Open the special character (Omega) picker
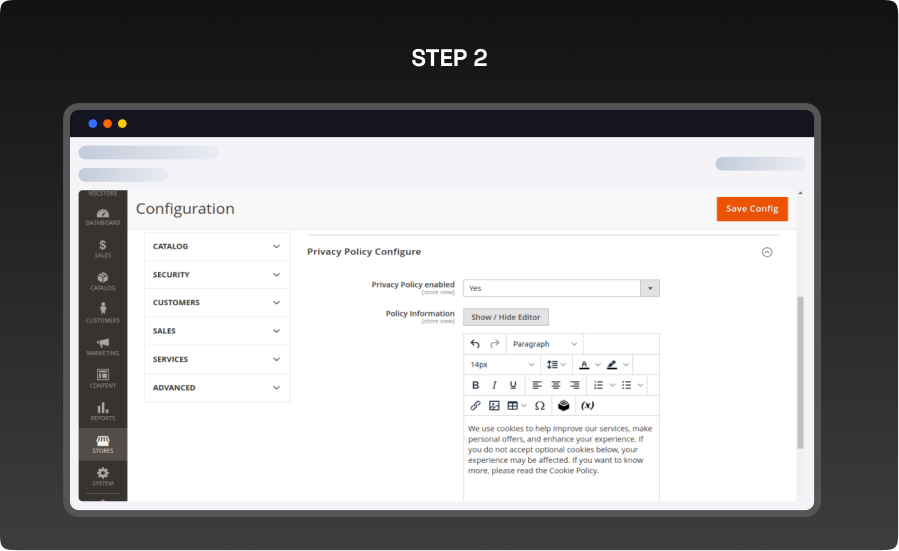The height and width of the screenshot is (551, 899). (x=540, y=405)
